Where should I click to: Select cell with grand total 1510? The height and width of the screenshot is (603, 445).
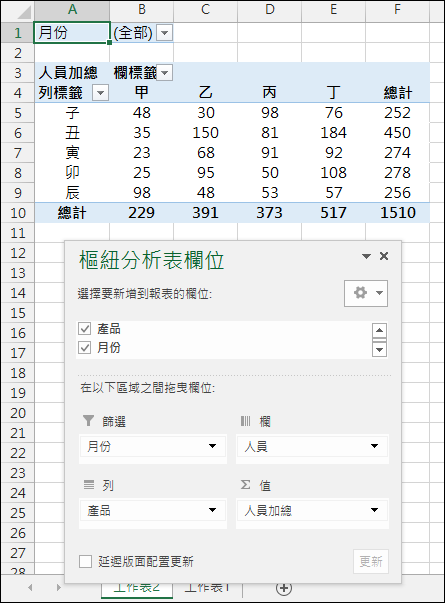397,213
